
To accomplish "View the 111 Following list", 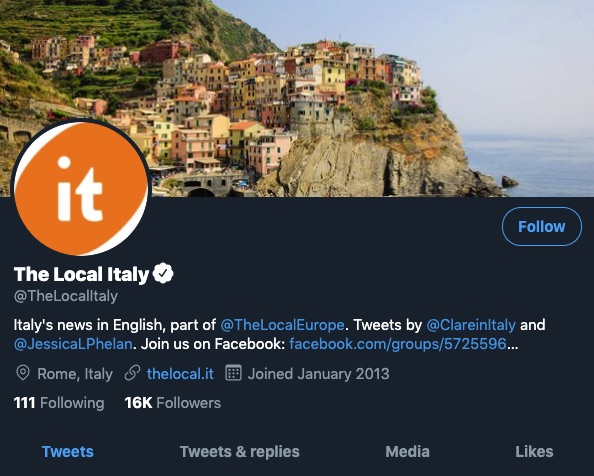I will [59, 403].
